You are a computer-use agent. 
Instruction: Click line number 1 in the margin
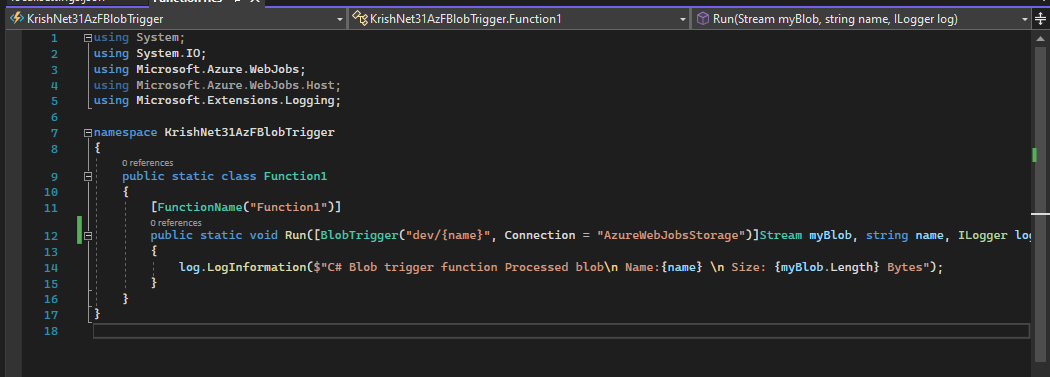coord(54,38)
